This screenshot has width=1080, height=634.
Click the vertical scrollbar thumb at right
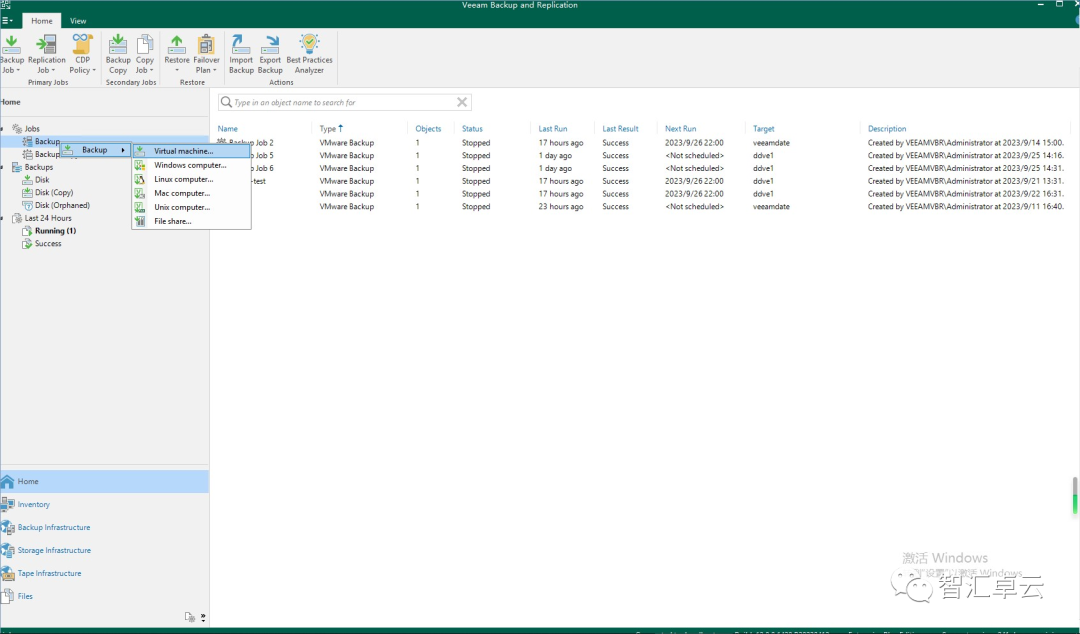pos(1074,495)
